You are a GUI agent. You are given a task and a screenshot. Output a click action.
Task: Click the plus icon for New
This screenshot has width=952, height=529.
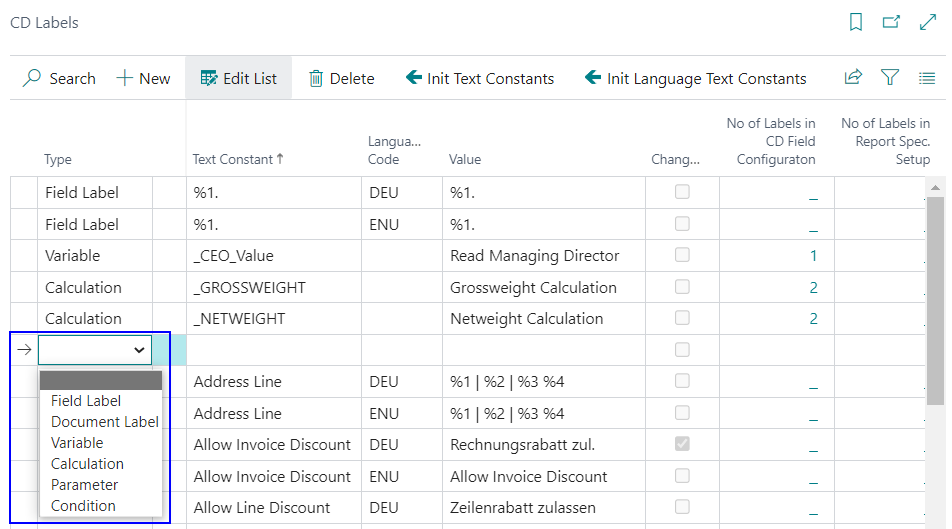[x=124, y=78]
